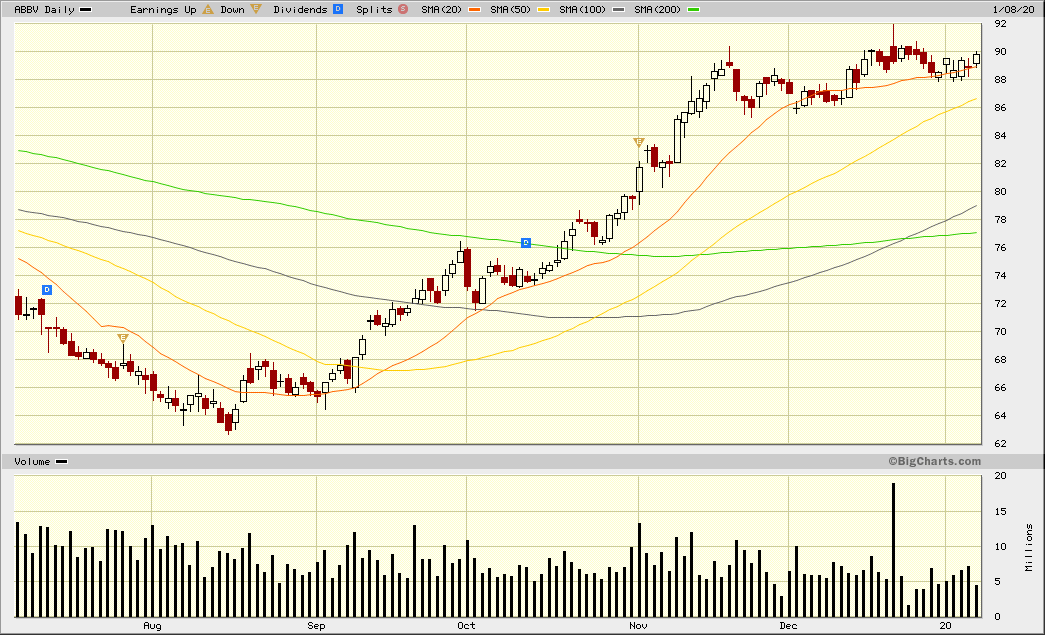Viewport: 1045px width, 635px height.
Task: Click the blue dividend marker near 72
Action: pos(47,290)
